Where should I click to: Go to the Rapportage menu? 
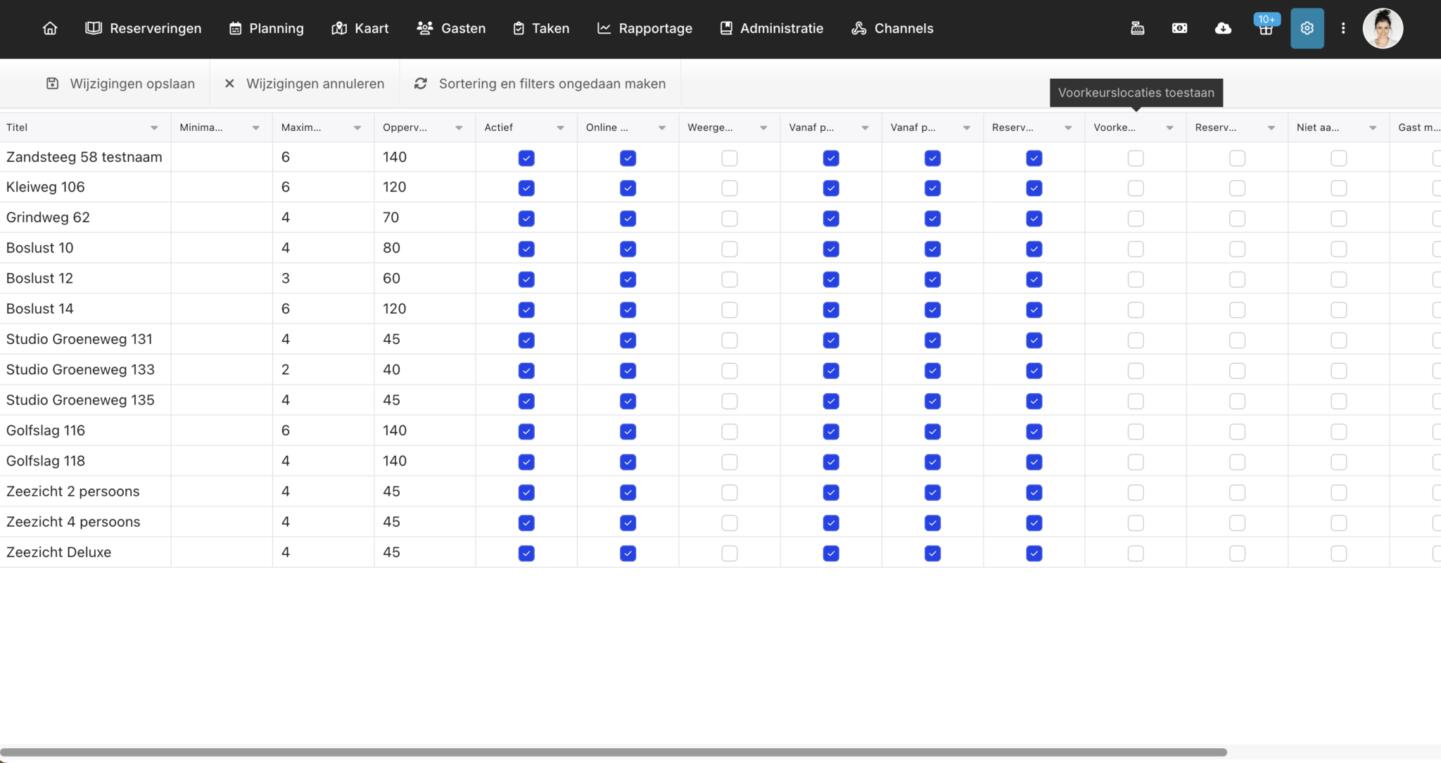click(x=645, y=28)
